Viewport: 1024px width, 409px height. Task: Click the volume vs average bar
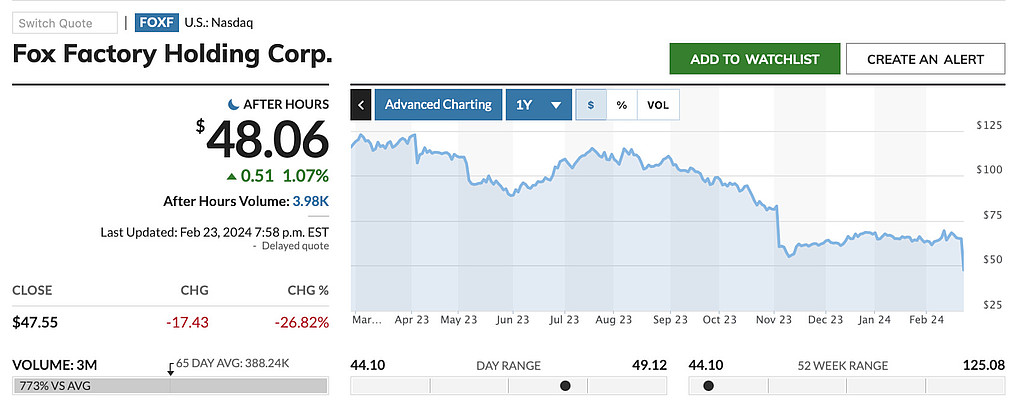click(x=170, y=385)
